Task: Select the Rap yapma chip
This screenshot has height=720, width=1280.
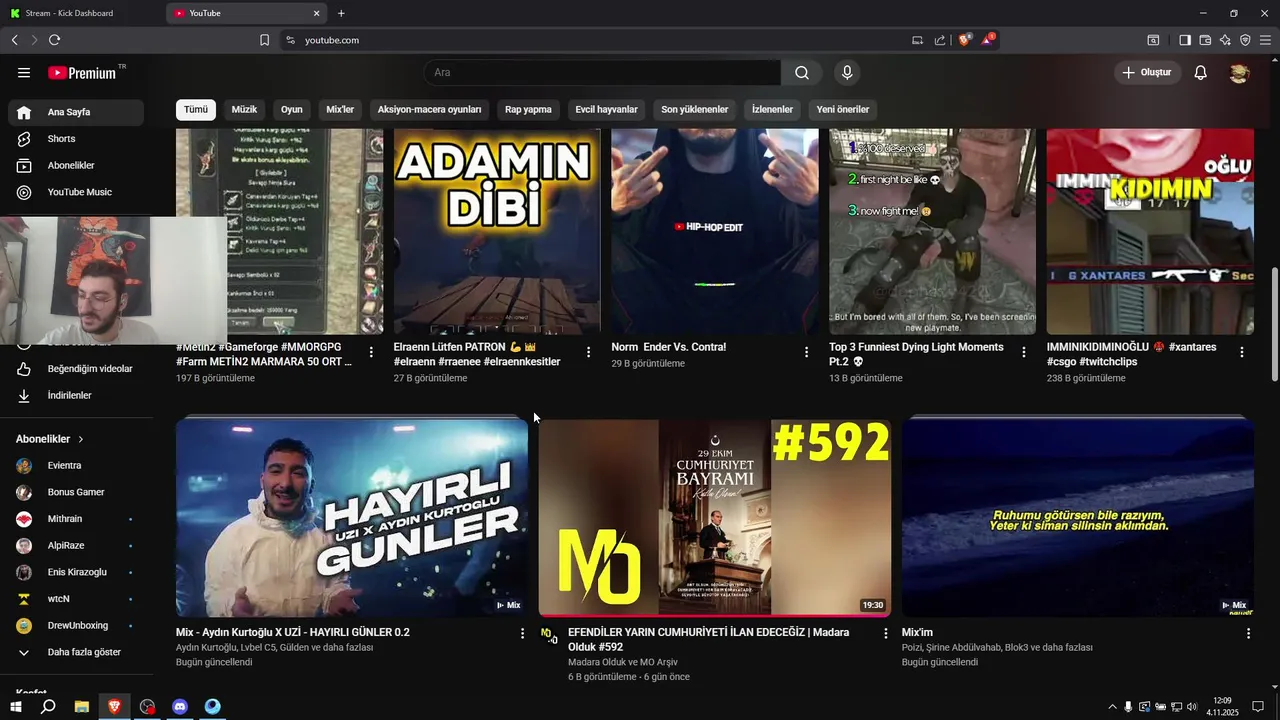Action: (528, 109)
